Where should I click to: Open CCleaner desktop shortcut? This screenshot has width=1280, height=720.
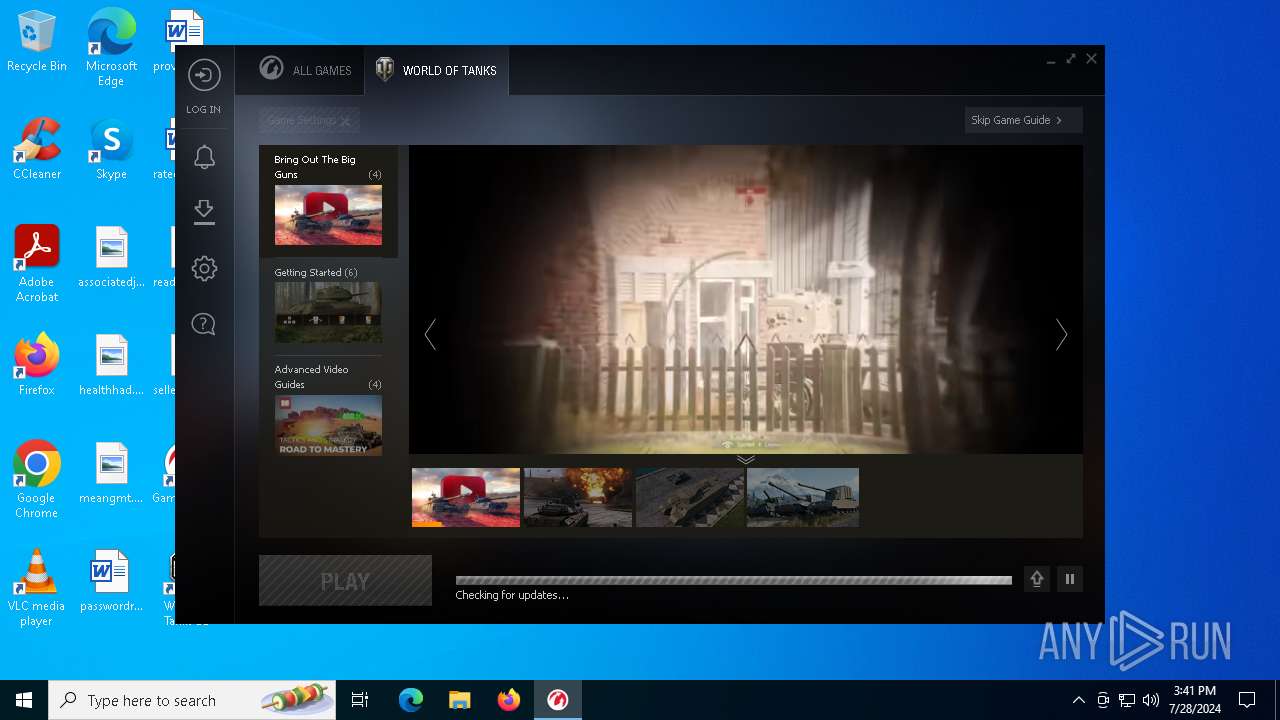point(37,149)
